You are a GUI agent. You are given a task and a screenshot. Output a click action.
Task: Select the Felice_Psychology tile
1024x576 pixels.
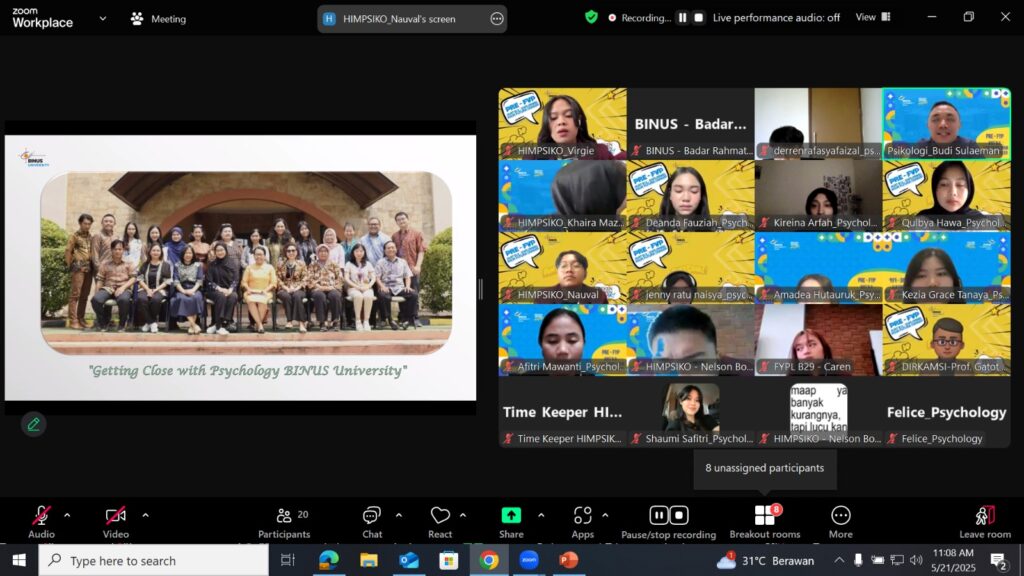point(946,413)
